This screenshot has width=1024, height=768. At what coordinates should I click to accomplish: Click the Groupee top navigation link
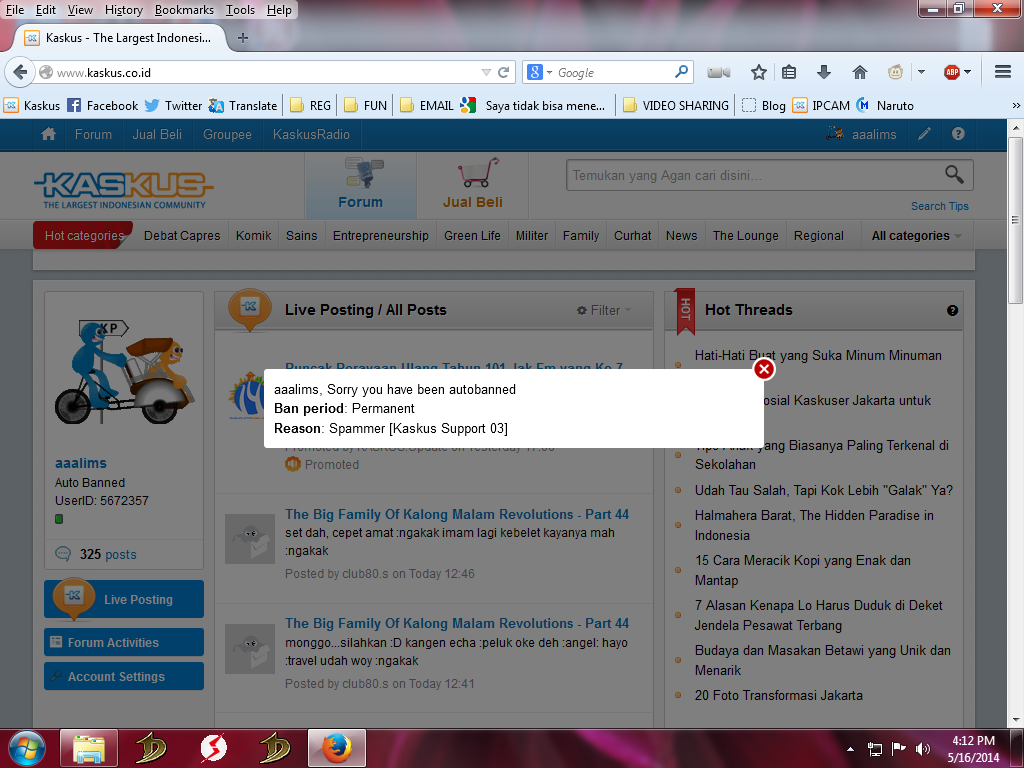click(227, 135)
